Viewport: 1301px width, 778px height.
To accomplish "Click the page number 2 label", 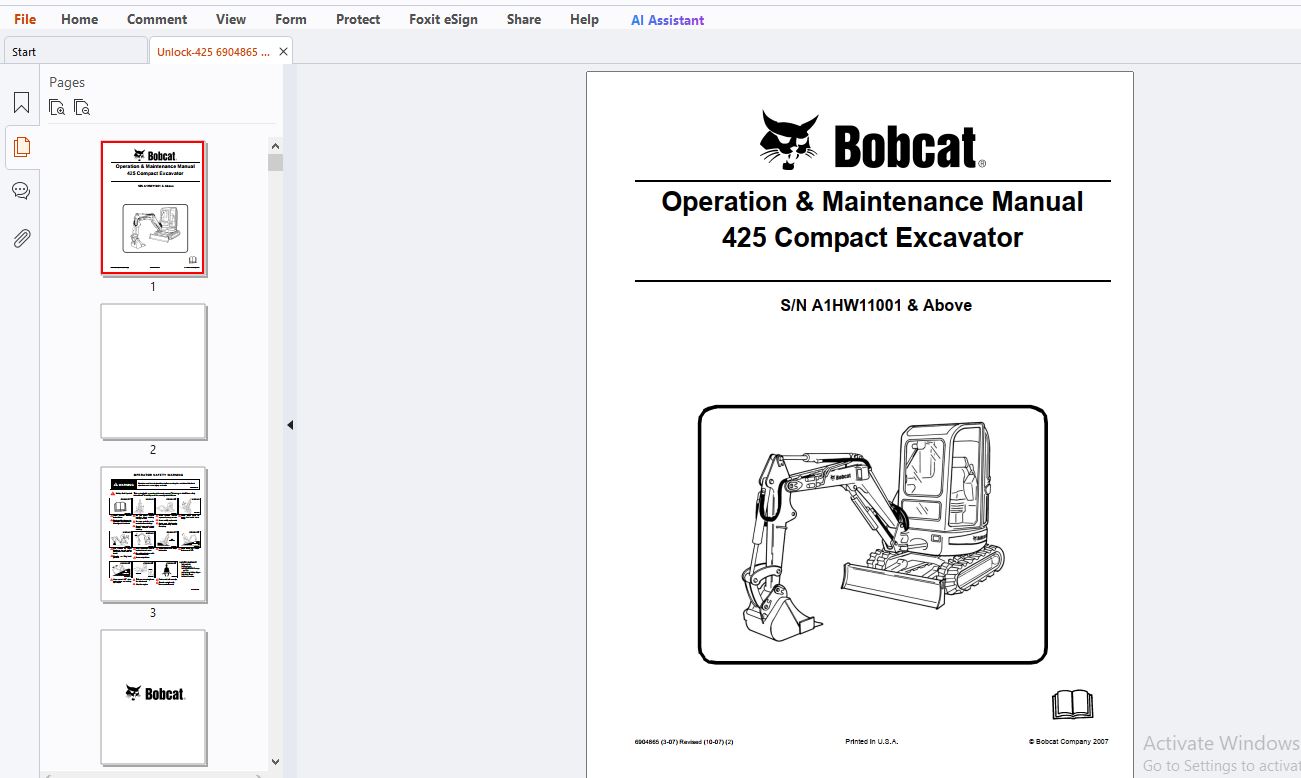I will click(x=153, y=450).
